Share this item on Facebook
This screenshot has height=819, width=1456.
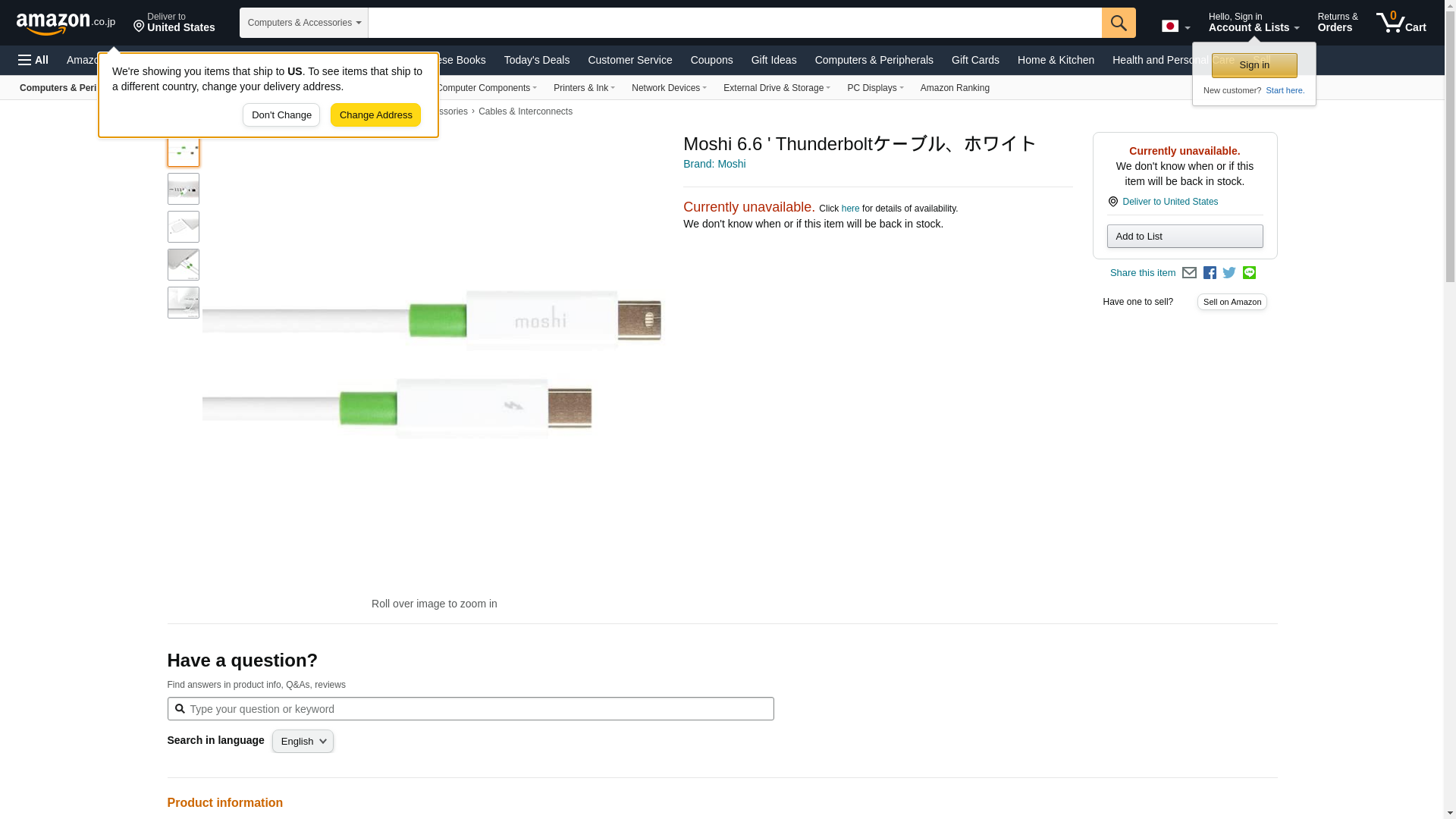pos(1210,273)
